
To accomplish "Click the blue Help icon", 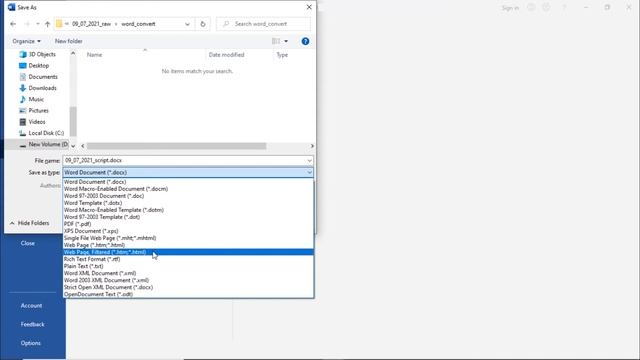I will point(305,41).
